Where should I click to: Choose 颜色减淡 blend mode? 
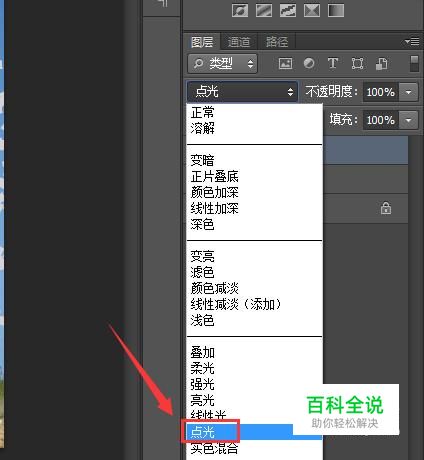254,288
